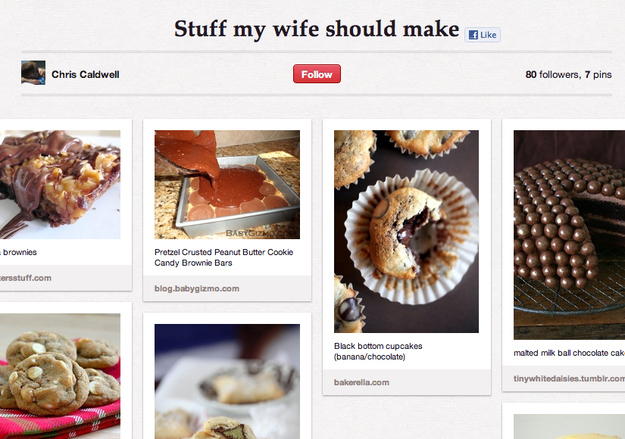
Task: Click malted milk ball chocolate cake caption
Action: (569, 353)
